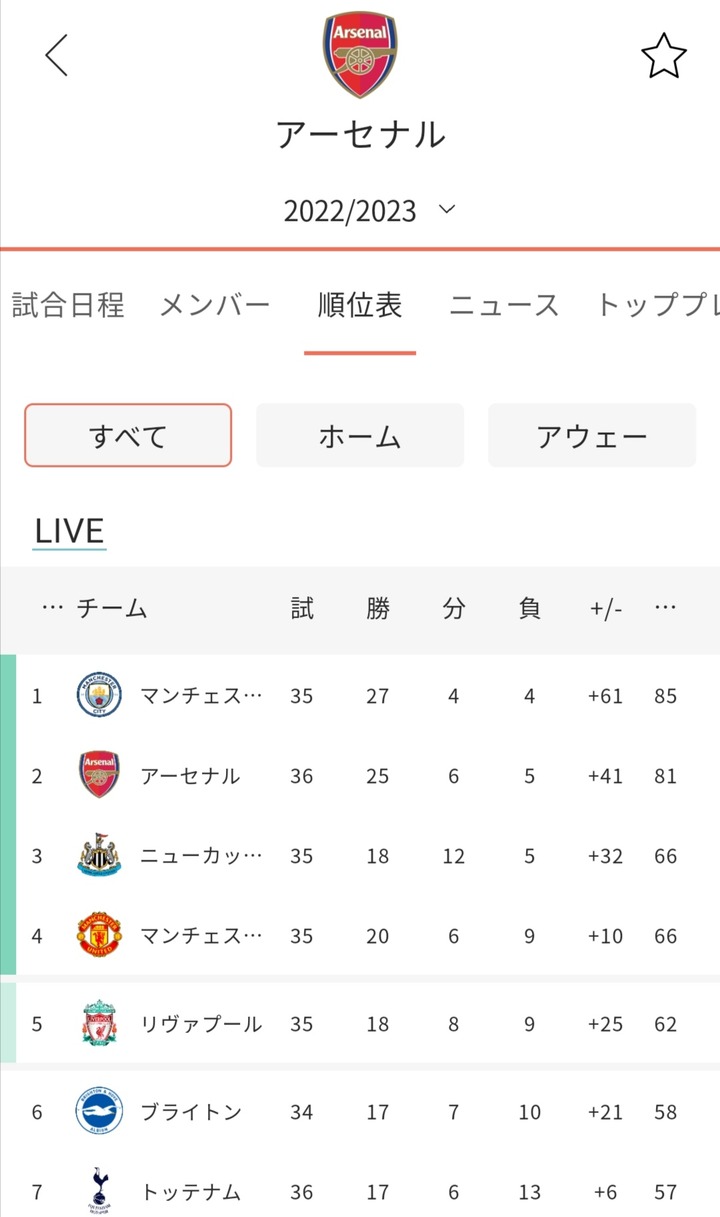This screenshot has height=1217, width=720.
Task: Tap the Liverpool crest icon
Action: [x=99, y=1024]
